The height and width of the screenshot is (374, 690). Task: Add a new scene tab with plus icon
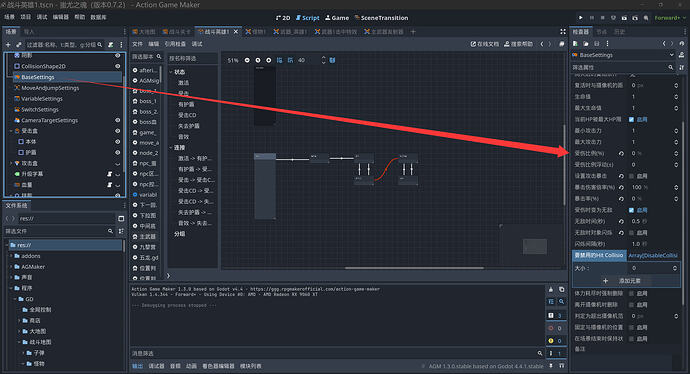[413, 32]
